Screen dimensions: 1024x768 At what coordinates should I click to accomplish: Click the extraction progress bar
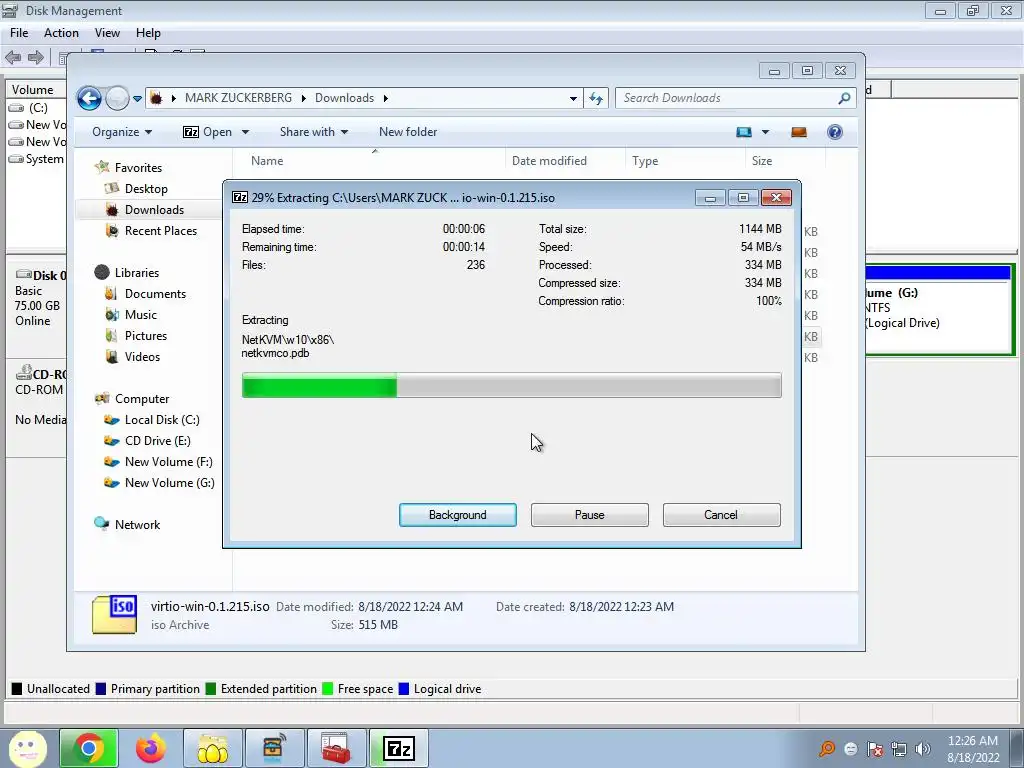tap(511, 385)
